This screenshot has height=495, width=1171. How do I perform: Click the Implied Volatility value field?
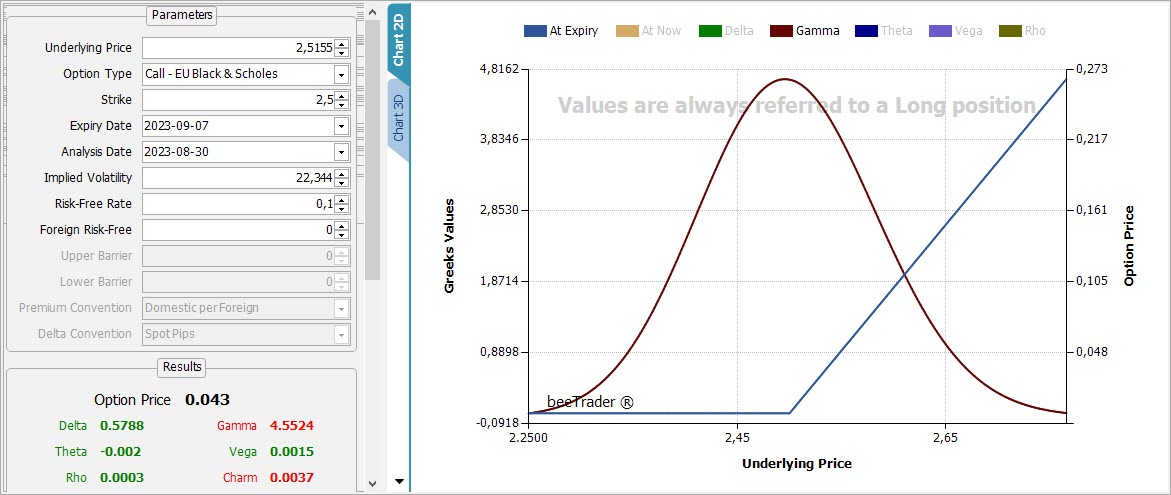tap(238, 178)
